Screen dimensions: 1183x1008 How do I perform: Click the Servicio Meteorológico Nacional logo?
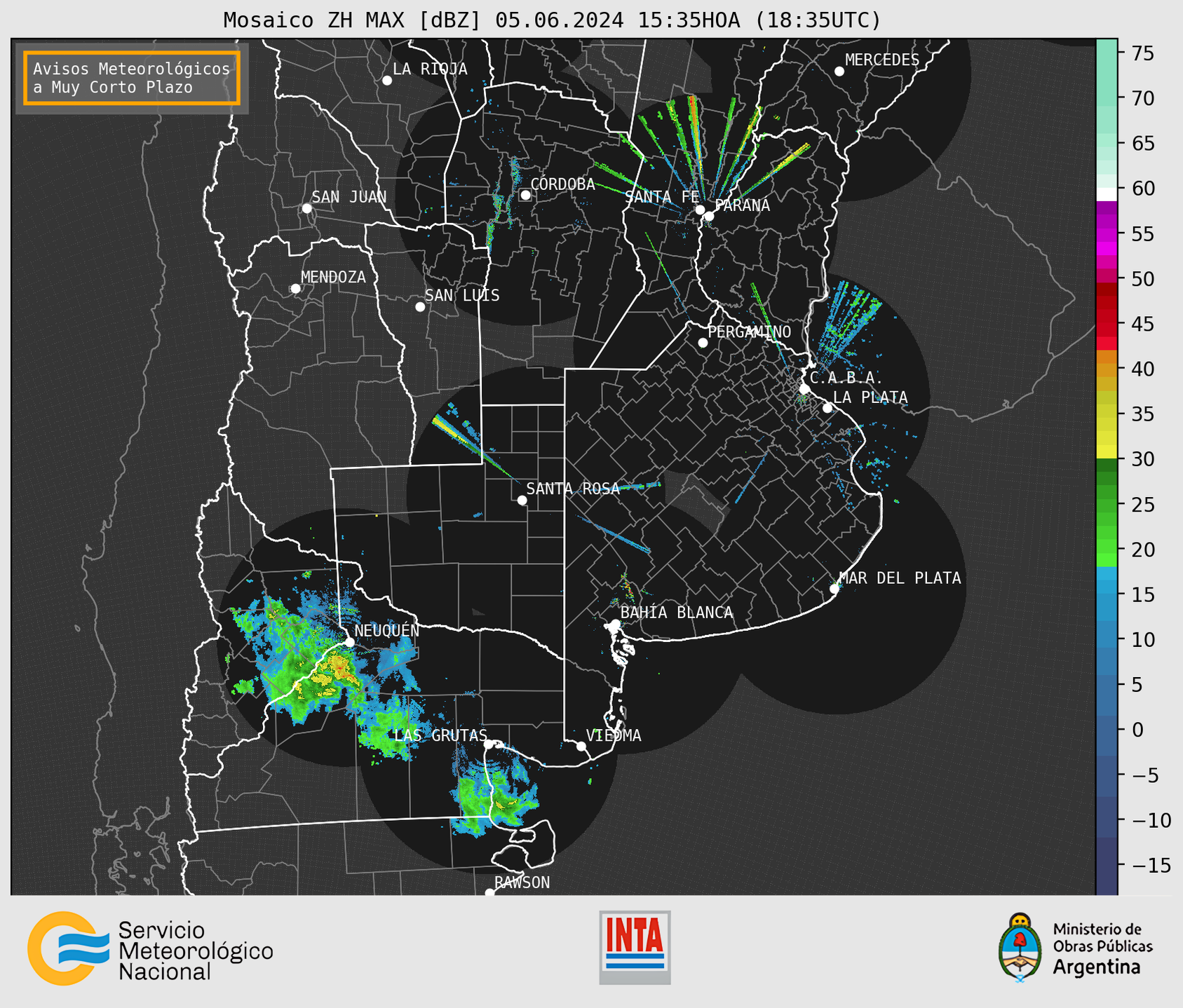[x=150, y=949]
